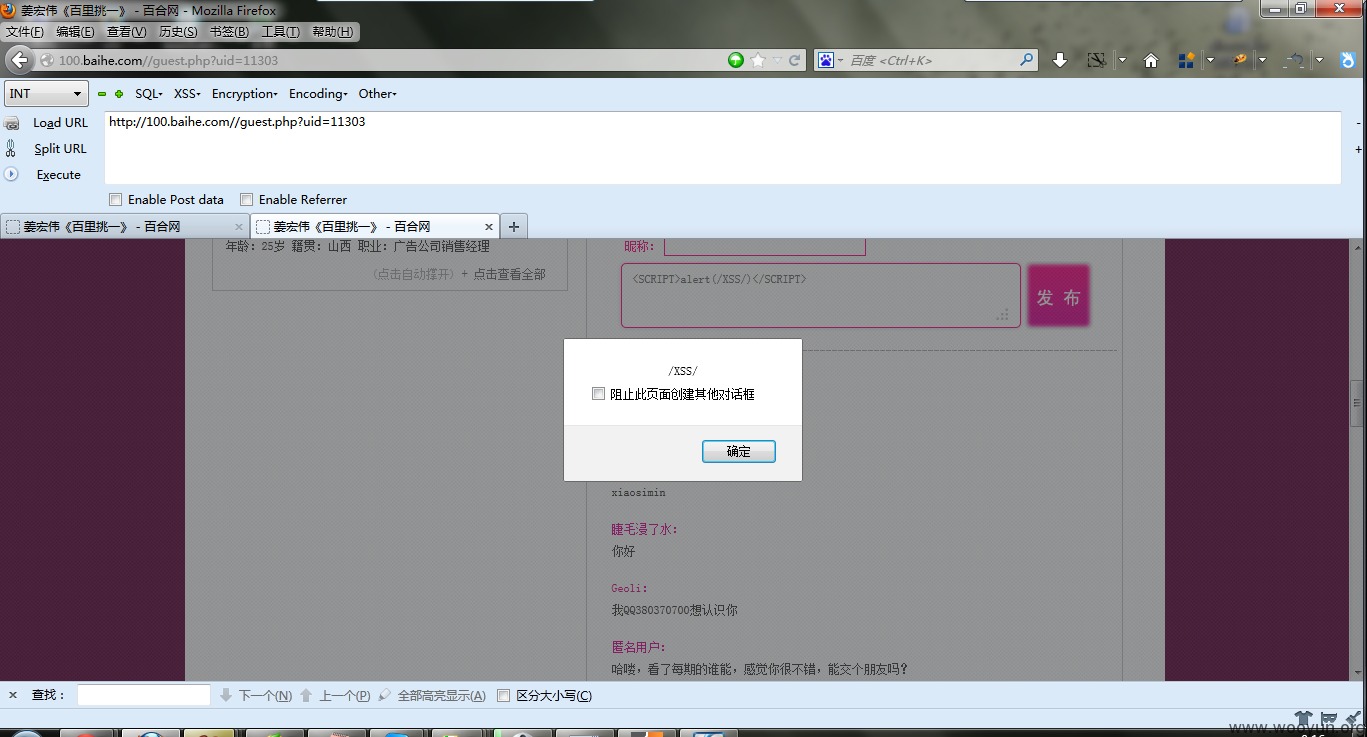Expand the SQL dropdown menu
Viewport: 1367px width, 737px height.
pyautogui.click(x=149, y=94)
